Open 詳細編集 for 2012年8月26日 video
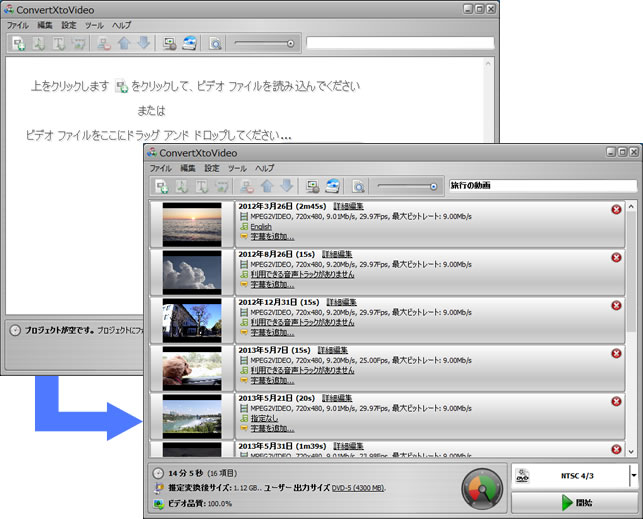Viewport: 643px width, 519px height. coord(337,254)
